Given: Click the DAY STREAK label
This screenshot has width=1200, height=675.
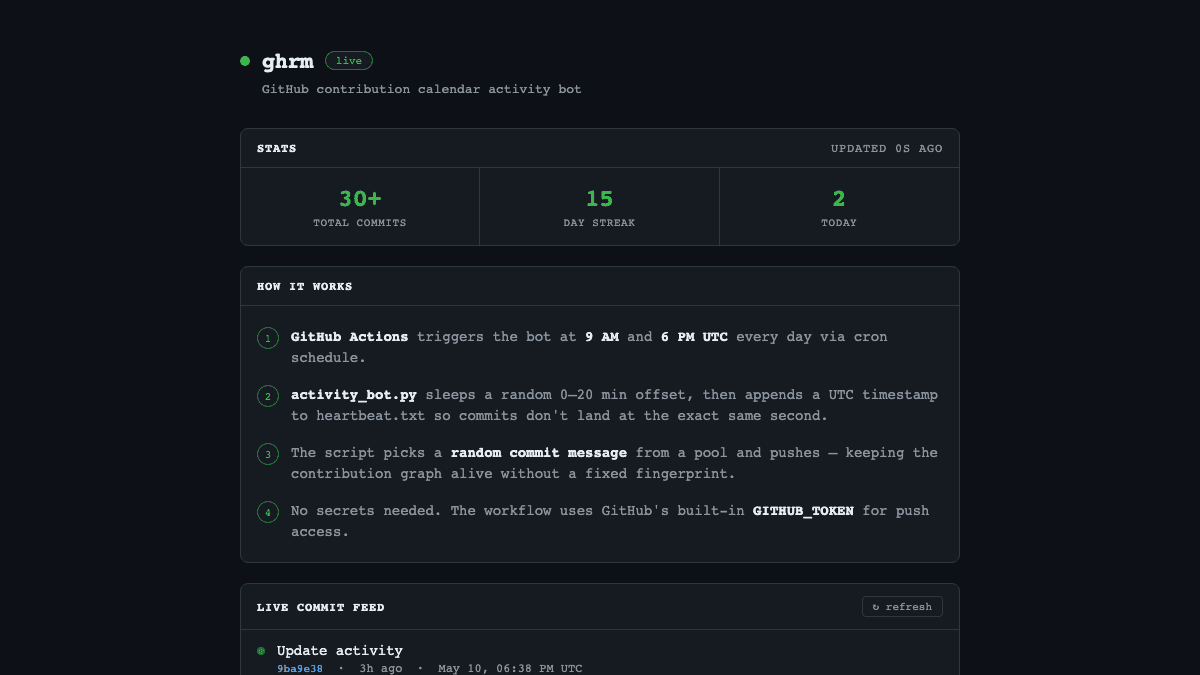Looking at the screenshot, I should click(x=600, y=223).
